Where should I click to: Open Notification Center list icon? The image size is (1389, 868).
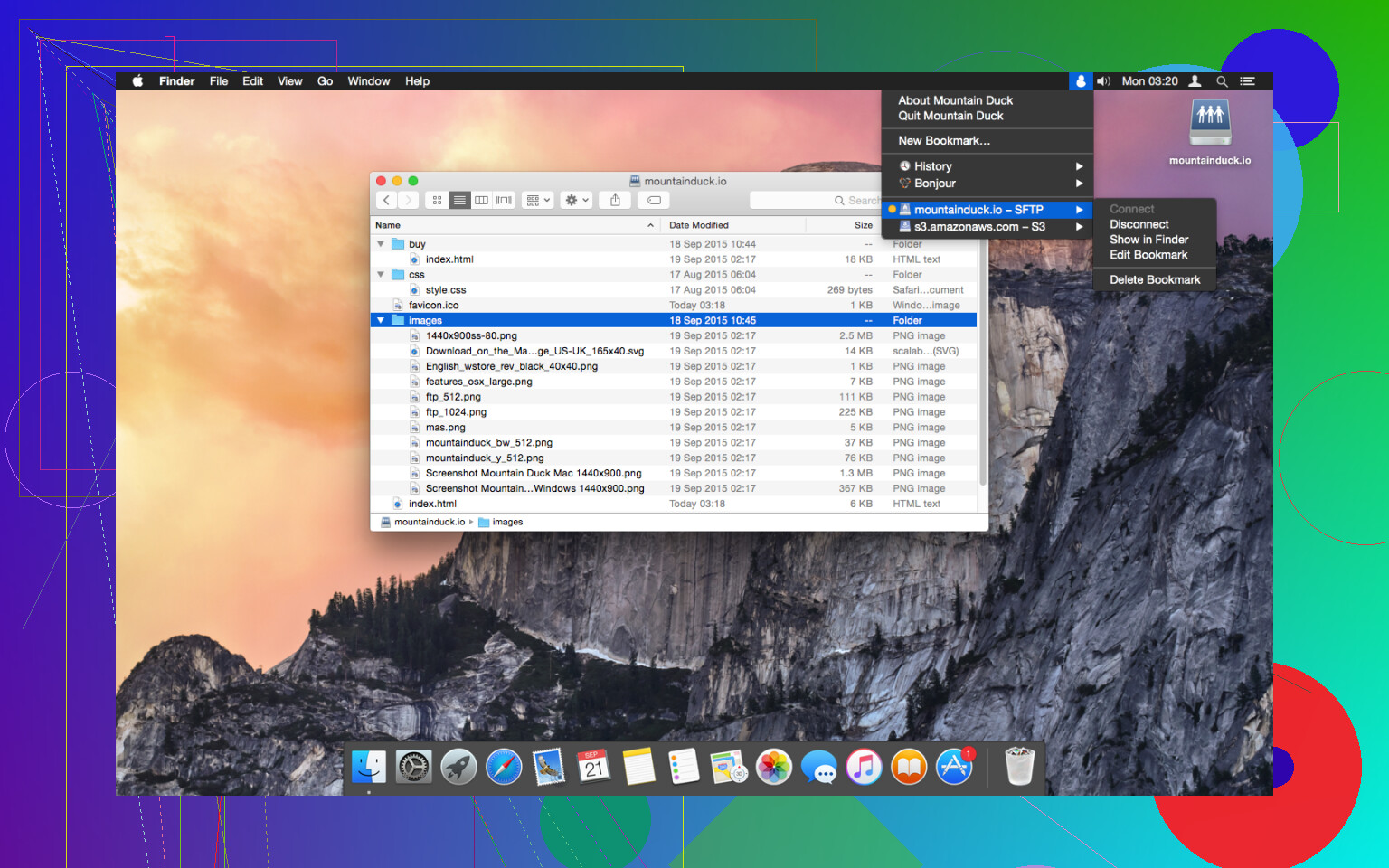coord(1247,81)
